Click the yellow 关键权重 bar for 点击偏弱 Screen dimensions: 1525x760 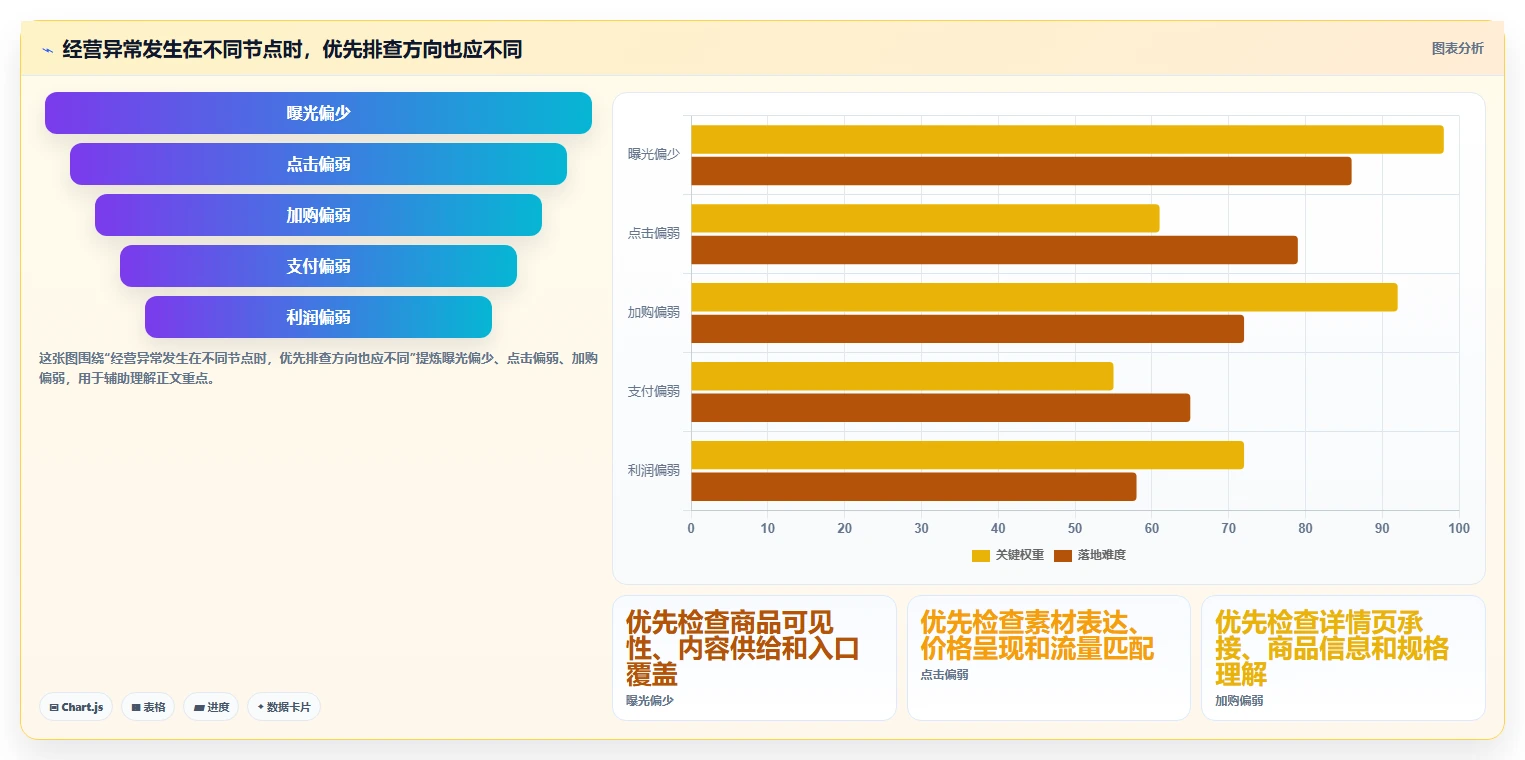(925, 219)
